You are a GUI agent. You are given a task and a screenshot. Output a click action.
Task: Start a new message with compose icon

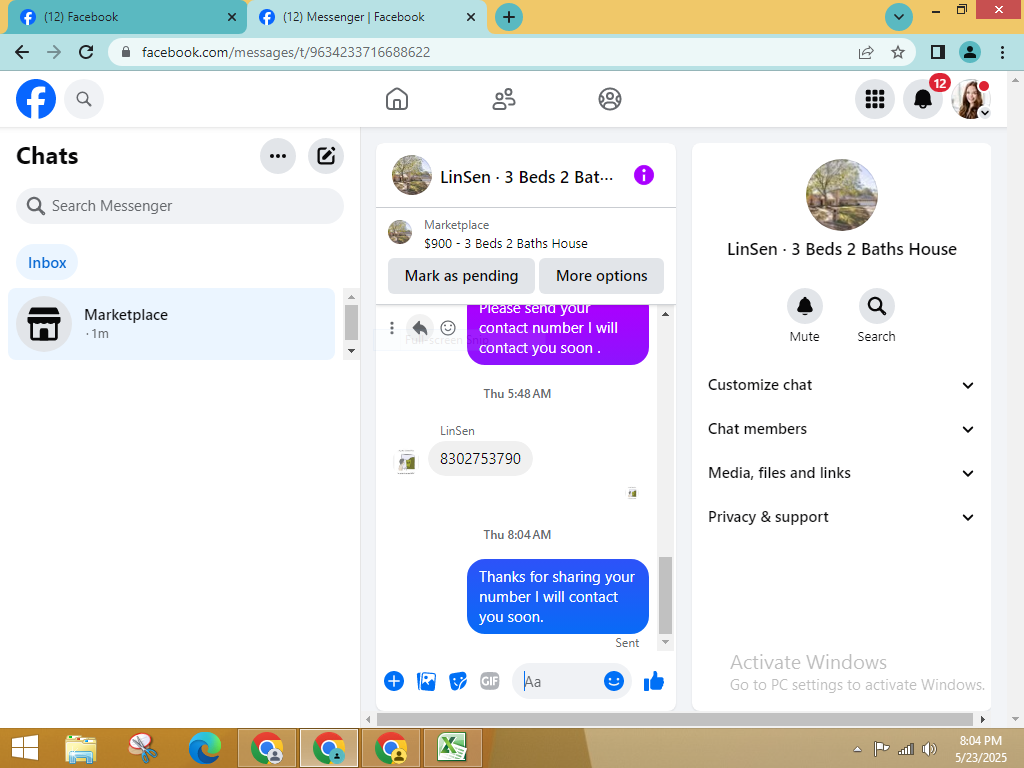click(326, 156)
